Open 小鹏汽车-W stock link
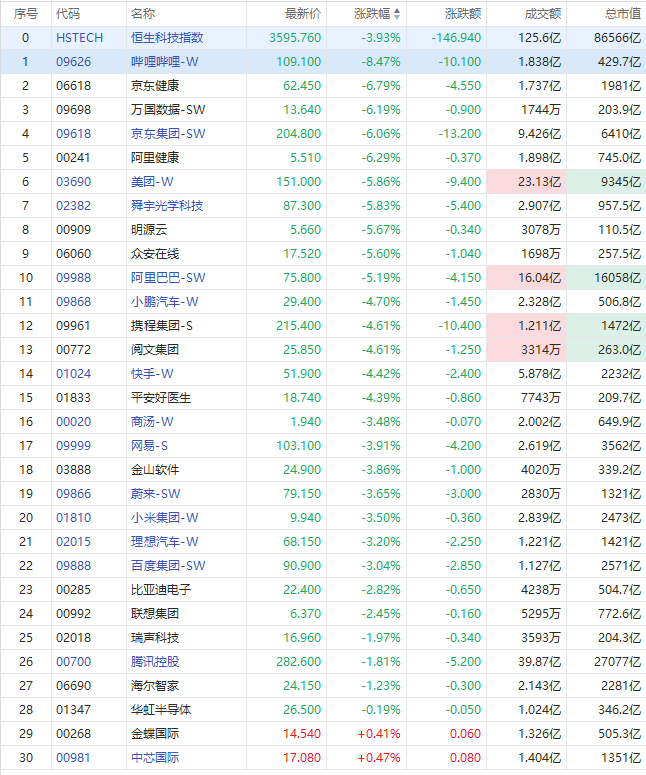Image resolution: width=646 pixels, height=775 pixels. pyautogui.click(x=165, y=302)
